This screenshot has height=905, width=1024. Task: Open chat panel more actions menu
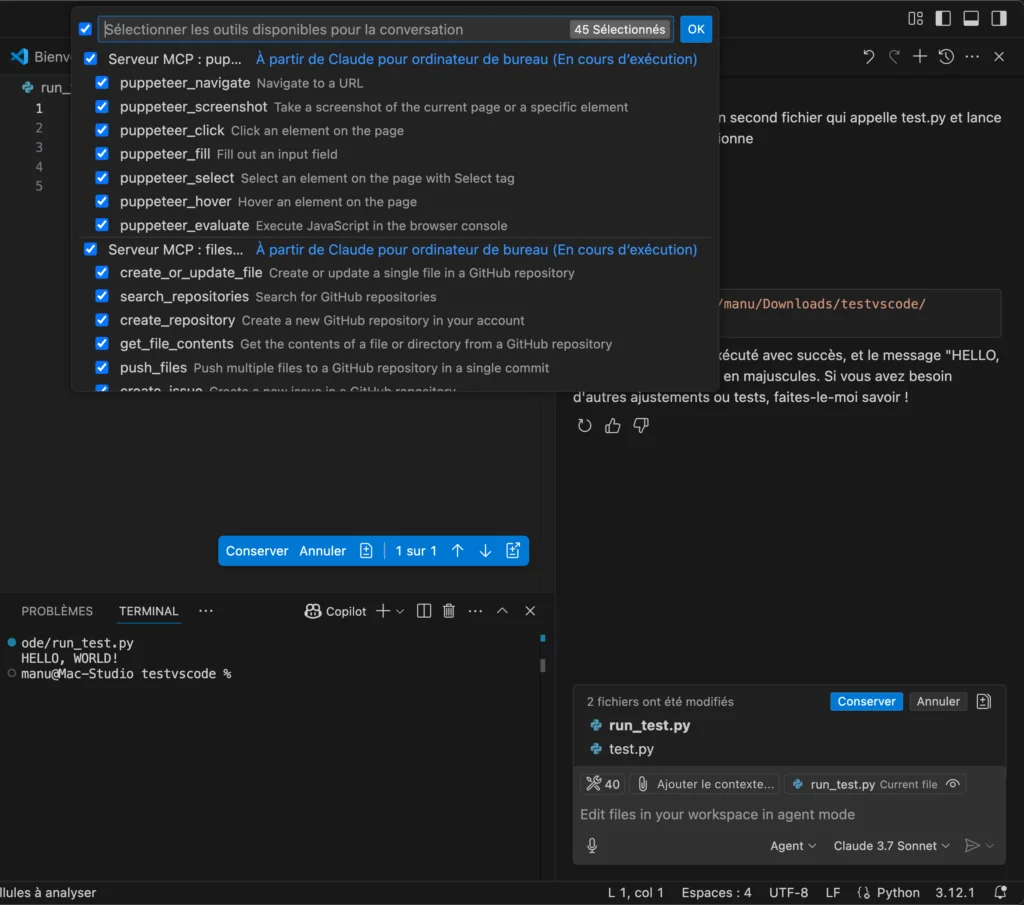coord(972,57)
